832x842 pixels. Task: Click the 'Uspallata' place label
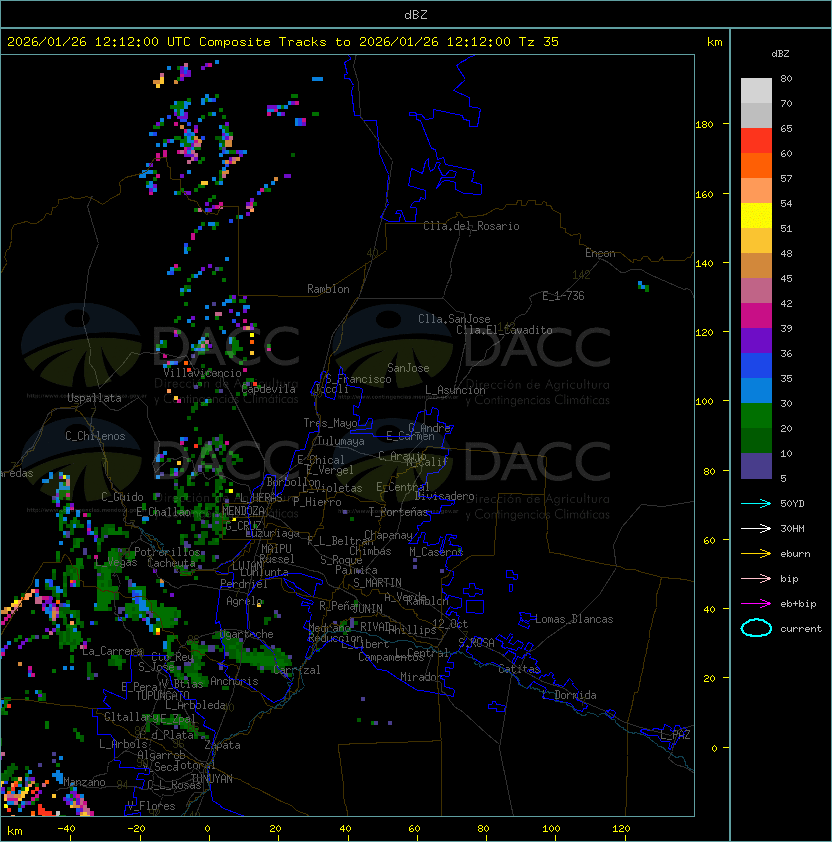click(94, 398)
